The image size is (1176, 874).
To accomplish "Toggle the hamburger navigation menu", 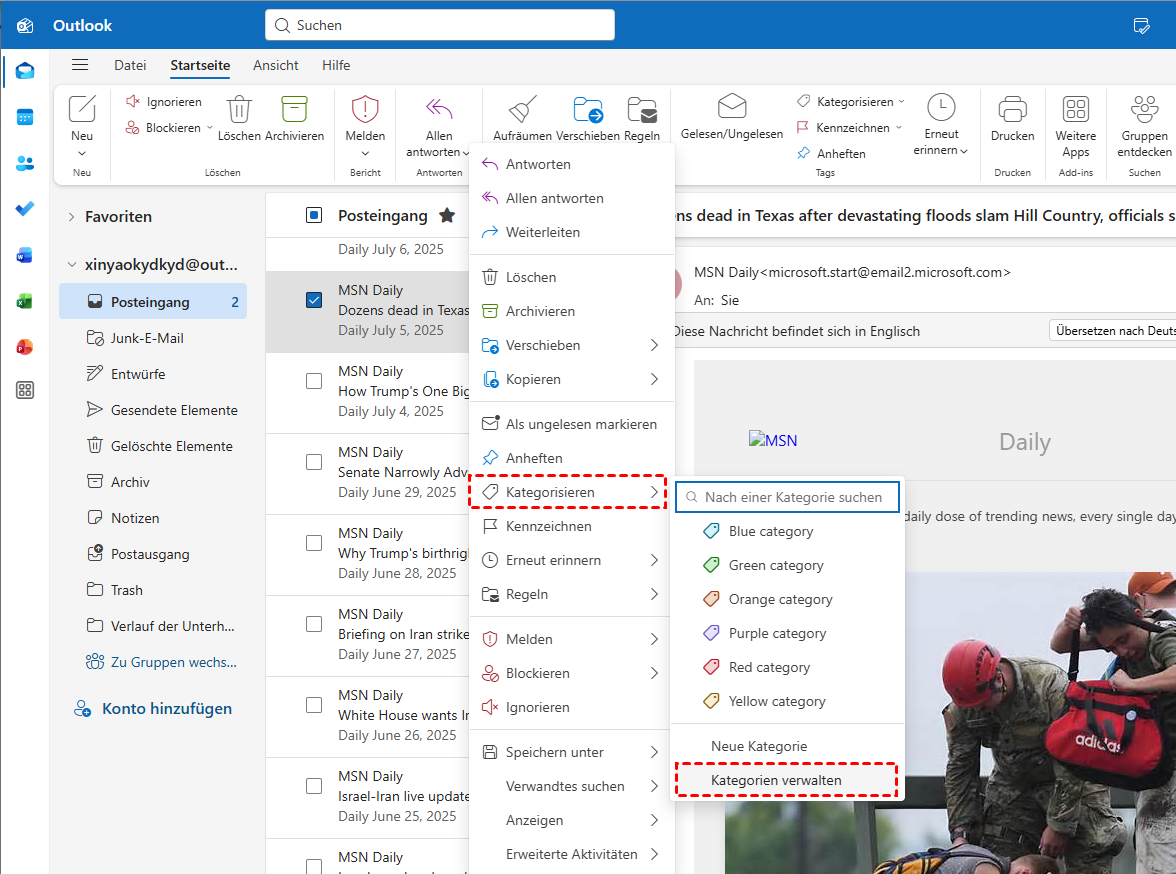I will coord(80,65).
